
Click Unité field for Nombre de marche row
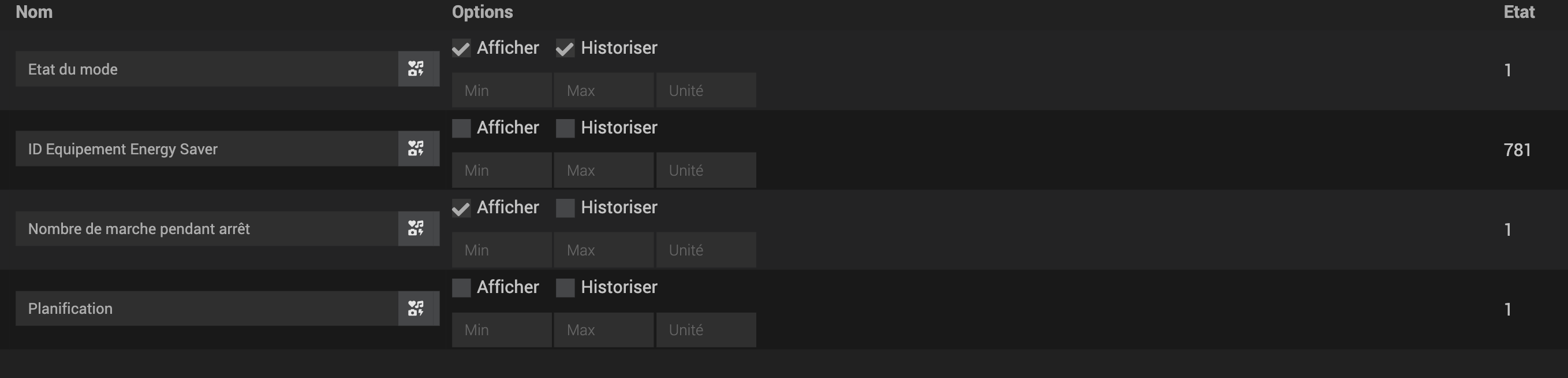pos(705,250)
